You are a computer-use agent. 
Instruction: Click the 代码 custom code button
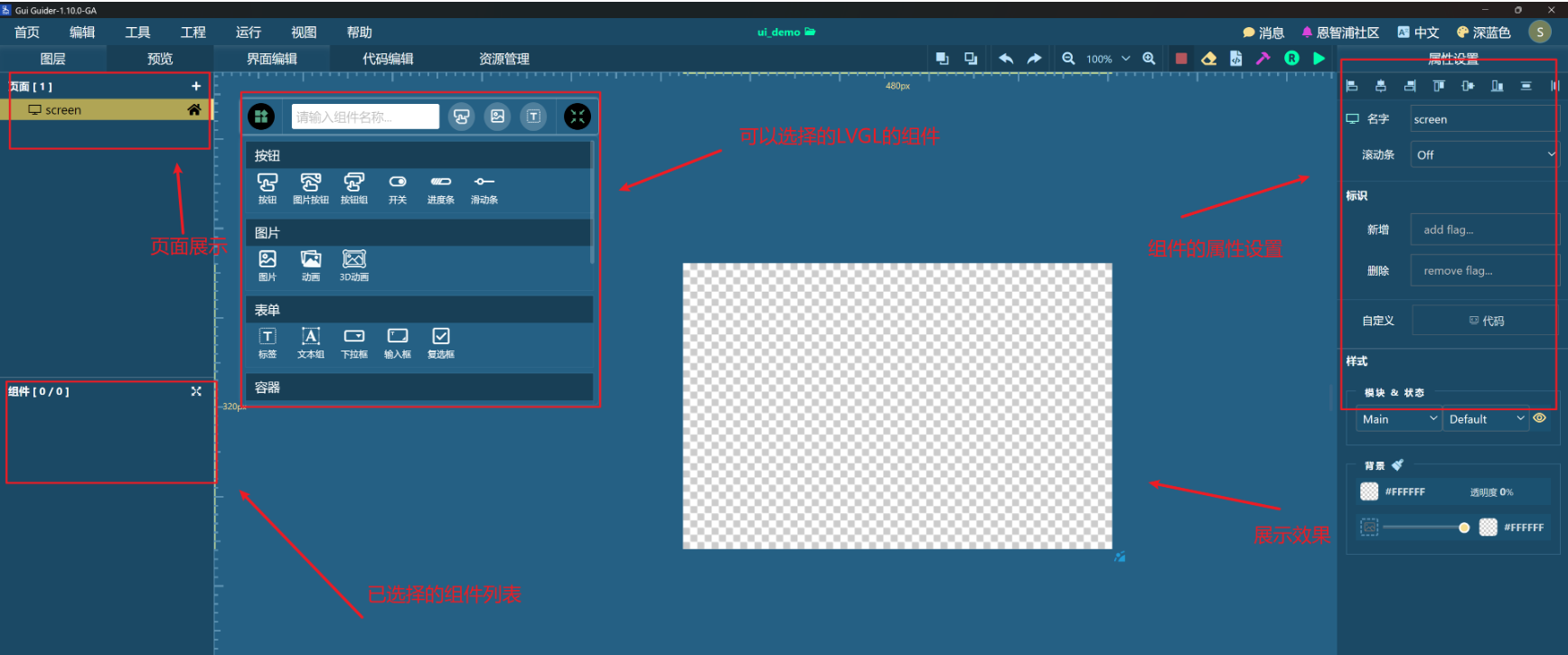click(x=1486, y=321)
